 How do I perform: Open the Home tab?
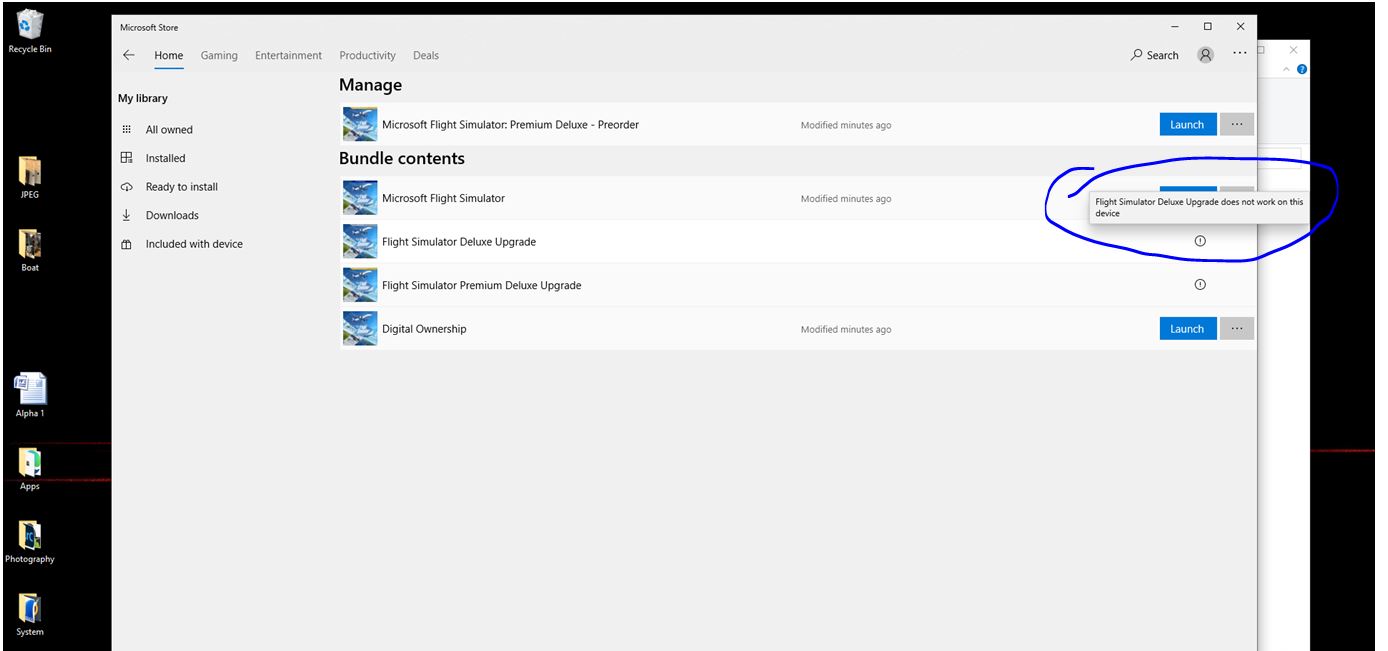[169, 55]
